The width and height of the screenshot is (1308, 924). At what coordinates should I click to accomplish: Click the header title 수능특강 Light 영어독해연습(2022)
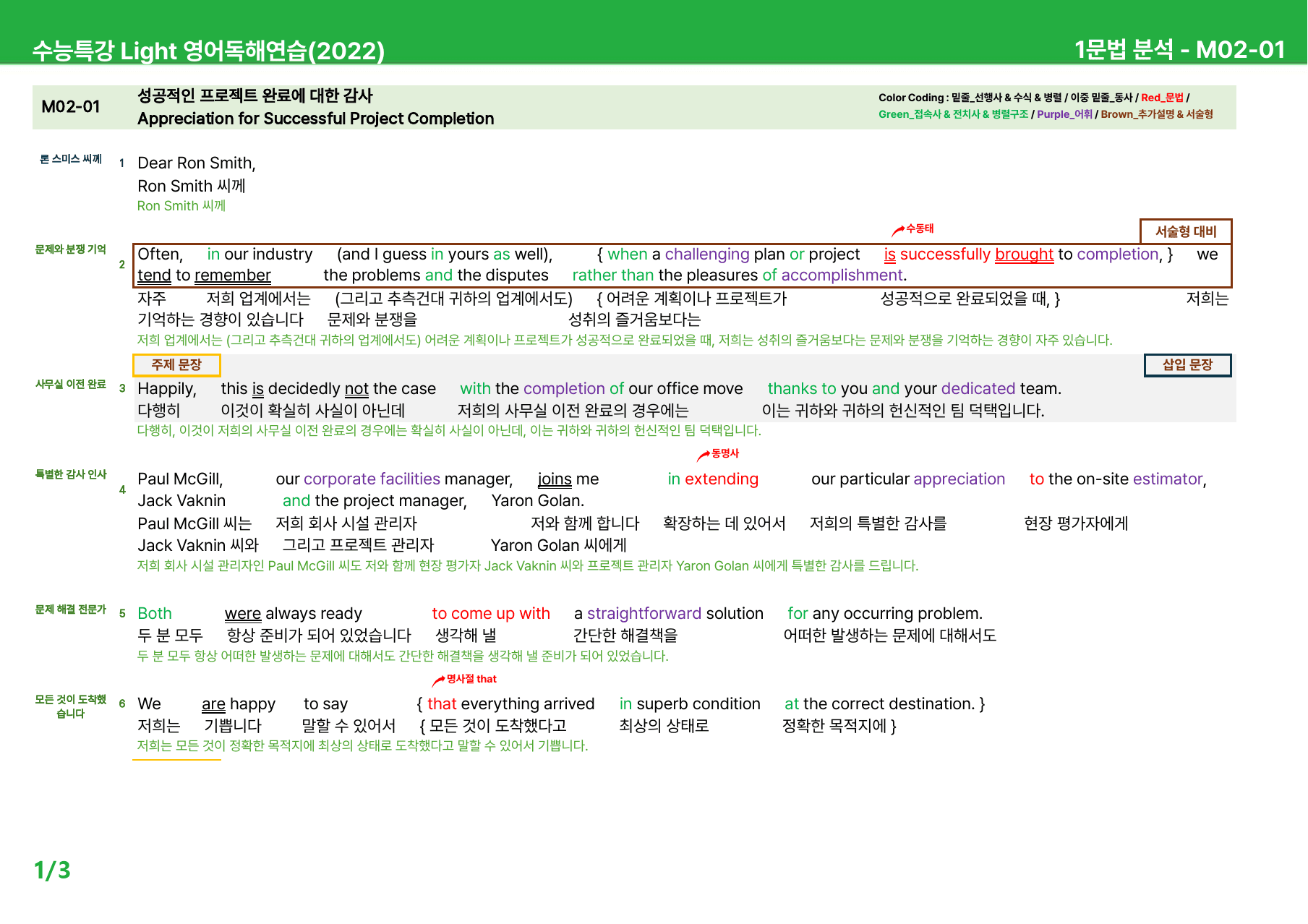click(x=208, y=51)
